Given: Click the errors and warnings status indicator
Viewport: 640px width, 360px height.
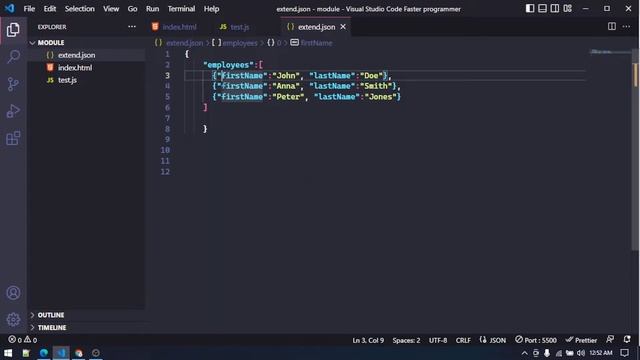Looking at the screenshot, I should [22, 340].
